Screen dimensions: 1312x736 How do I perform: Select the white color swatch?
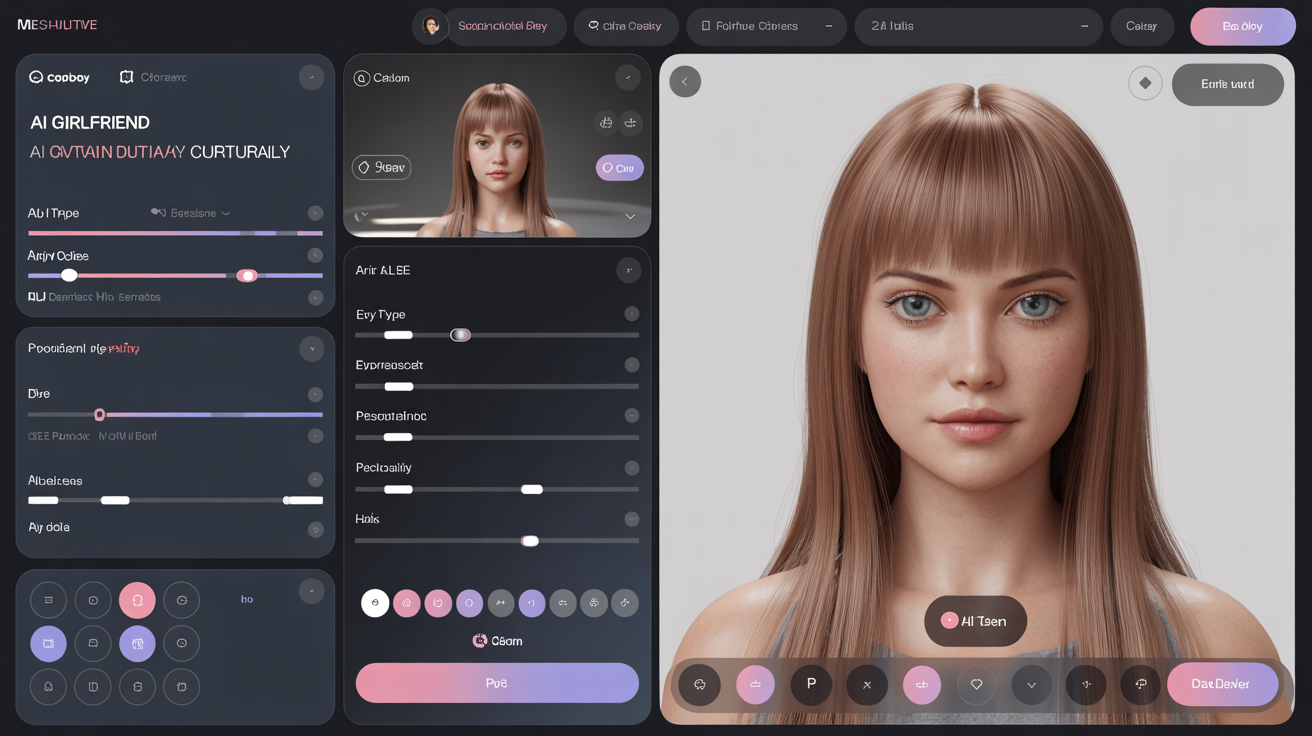click(x=375, y=603)
